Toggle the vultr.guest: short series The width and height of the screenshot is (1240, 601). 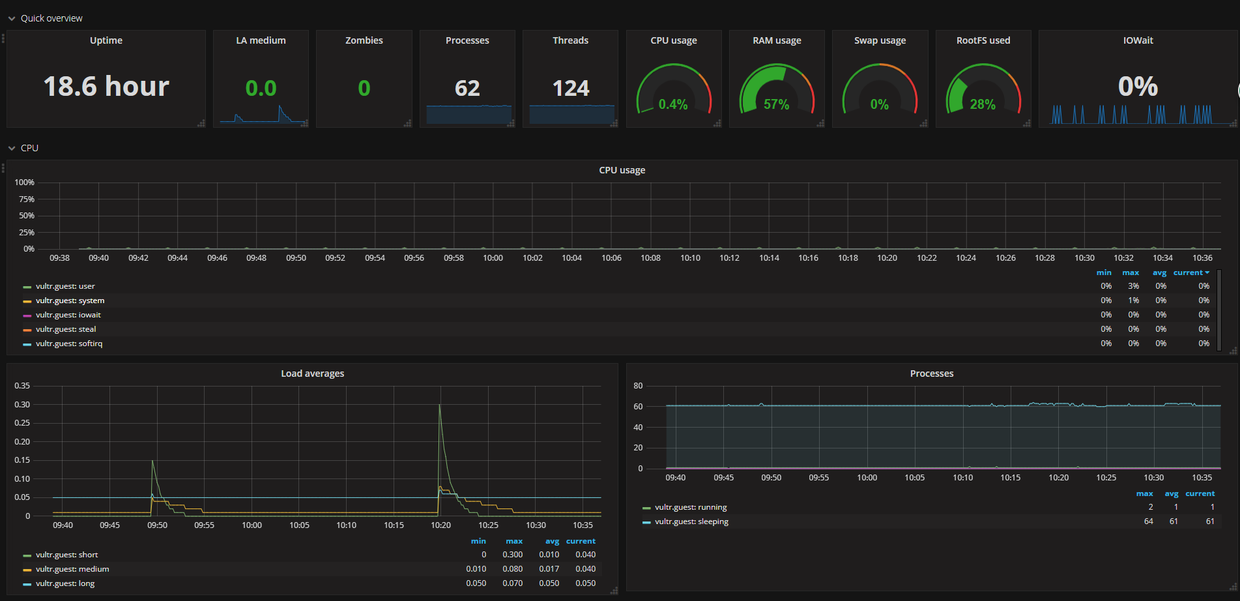click(67, 554)
